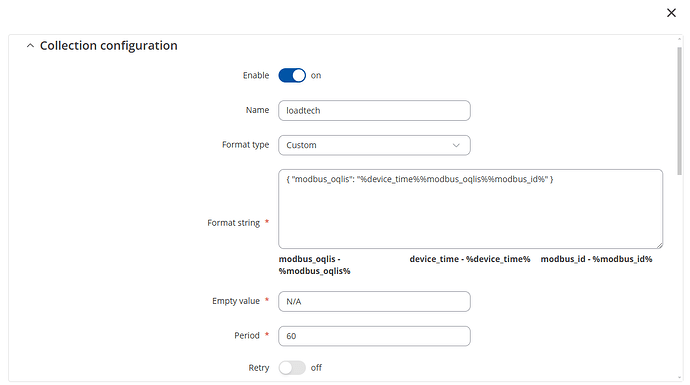
Task: Click the Period field showing 60
Action: click(x=374, y=336)
